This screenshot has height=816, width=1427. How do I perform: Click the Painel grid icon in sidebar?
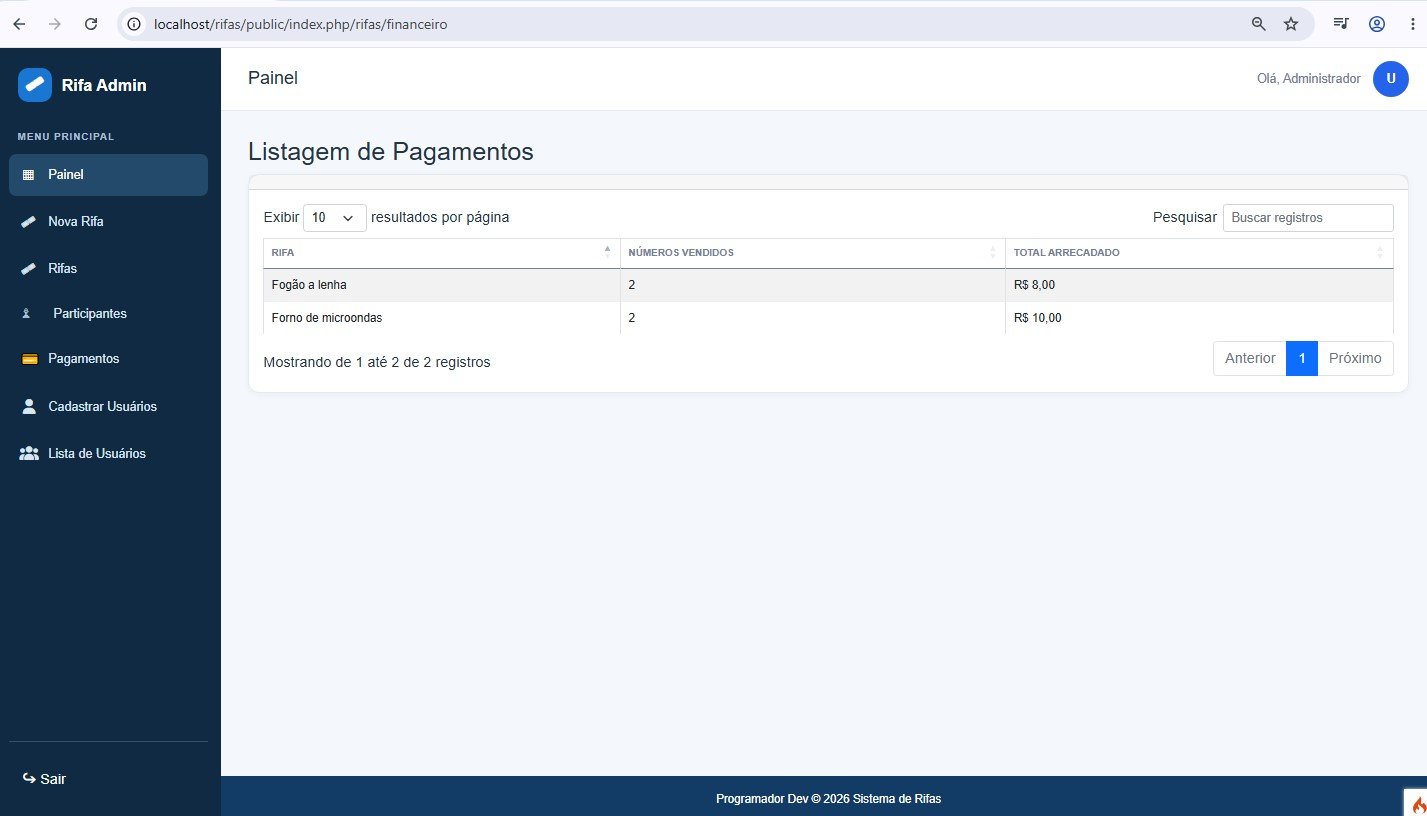coord(28,175)
